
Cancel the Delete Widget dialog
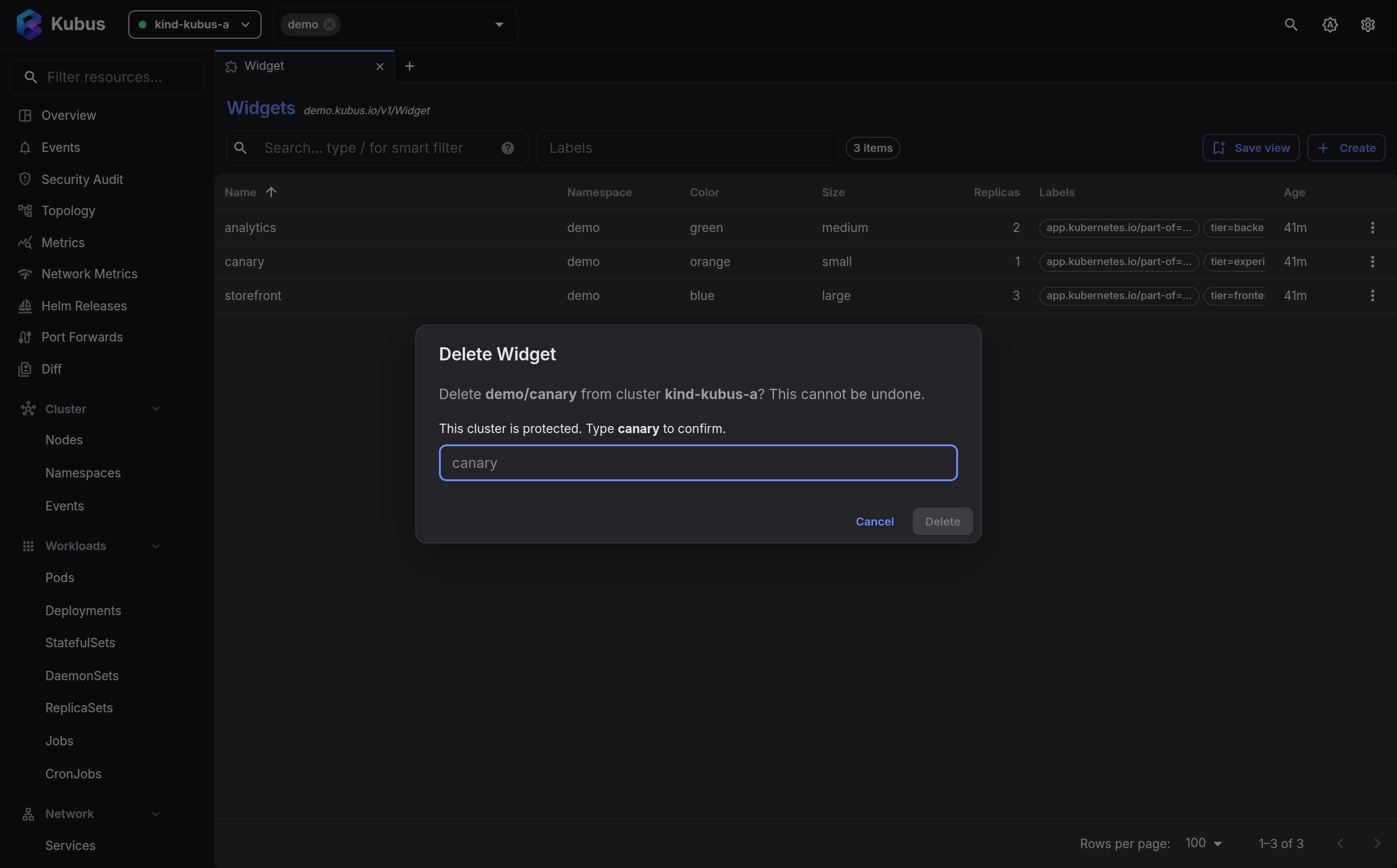click(x=875, y=521)
